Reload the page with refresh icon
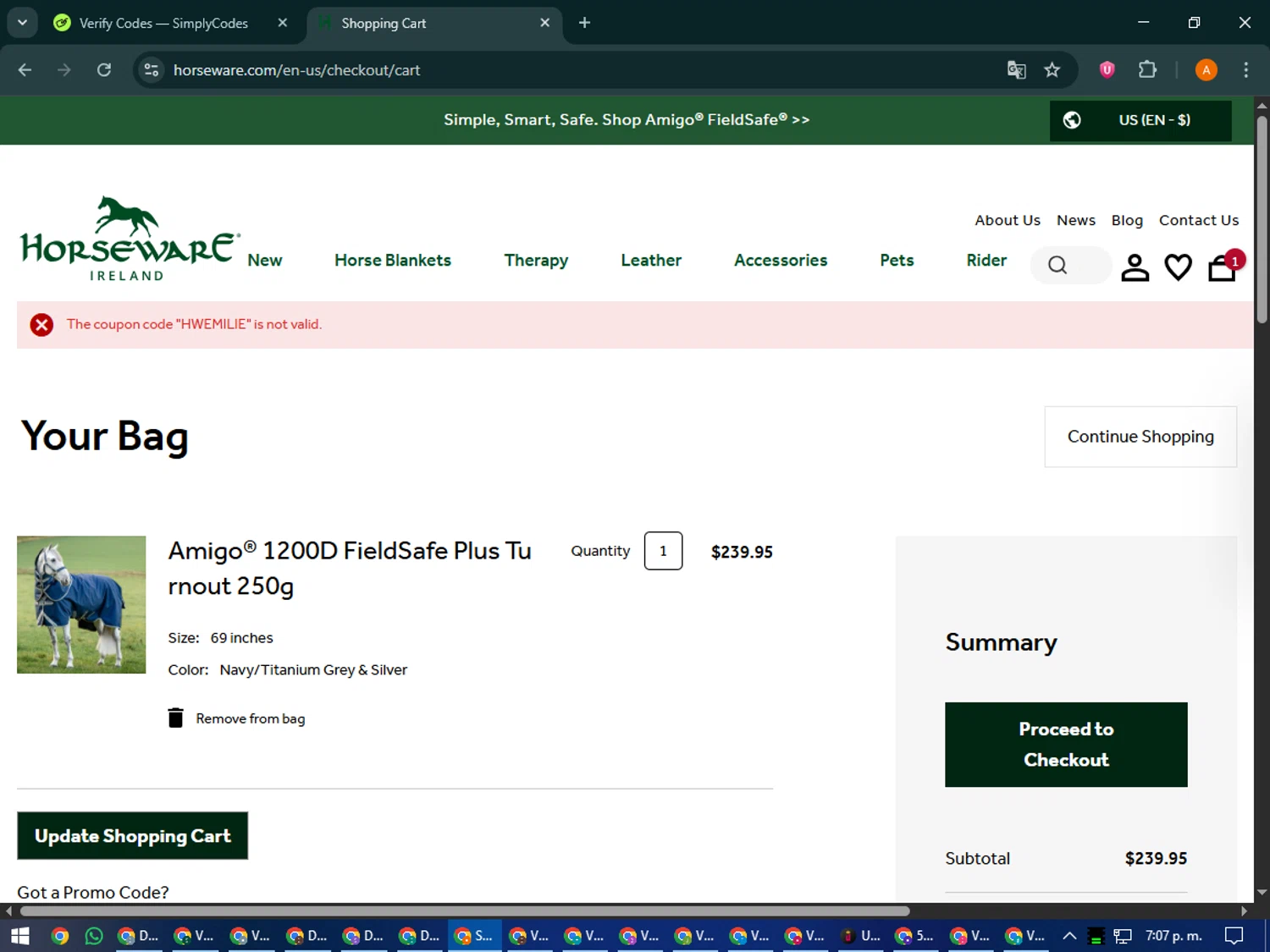The height and width of the screenshot is (952, 1270). pos(104,70)
